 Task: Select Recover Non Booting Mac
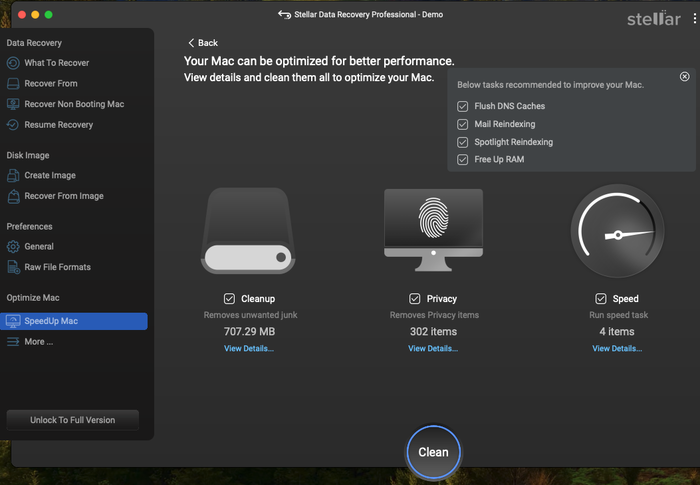point(74,104)
